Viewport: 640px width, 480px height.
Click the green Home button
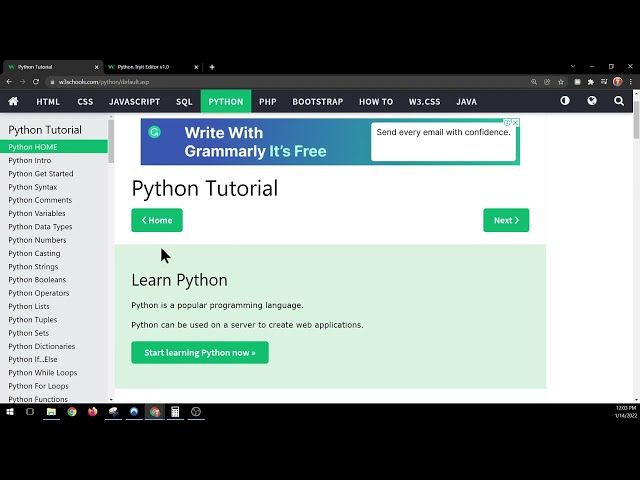pyautogui.click(x=157, y=220)
